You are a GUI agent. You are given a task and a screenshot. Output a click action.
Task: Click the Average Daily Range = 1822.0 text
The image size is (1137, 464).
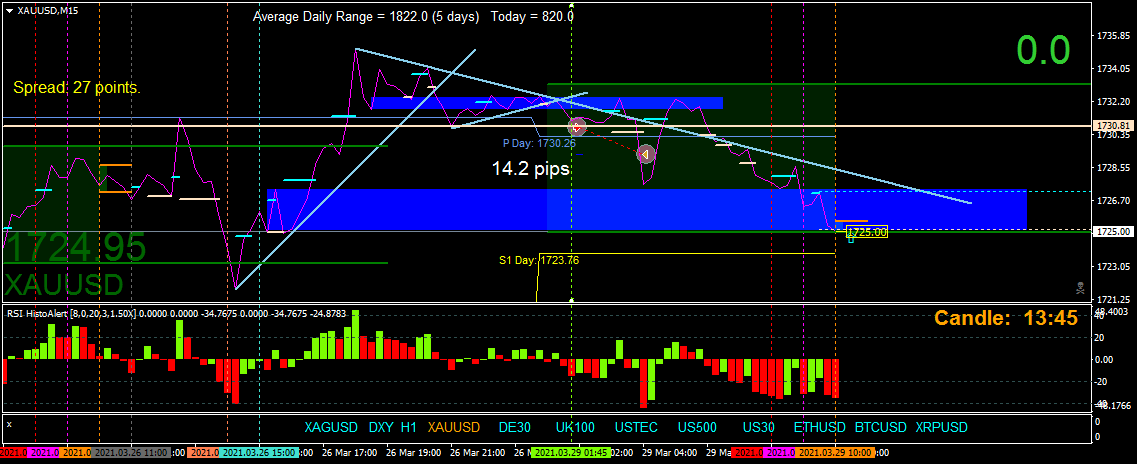366,17
